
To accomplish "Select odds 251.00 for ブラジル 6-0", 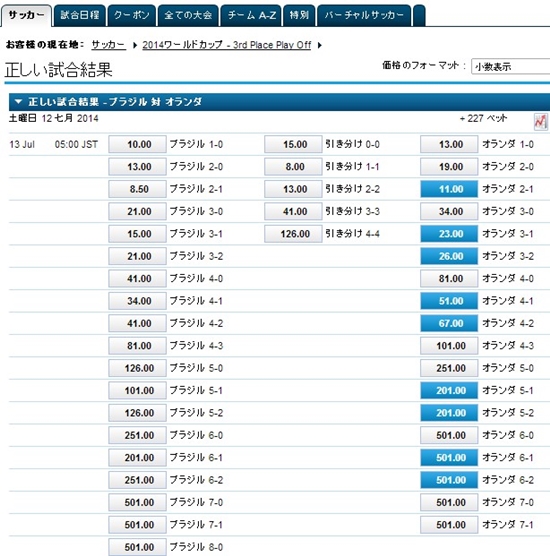I will 138,435.
